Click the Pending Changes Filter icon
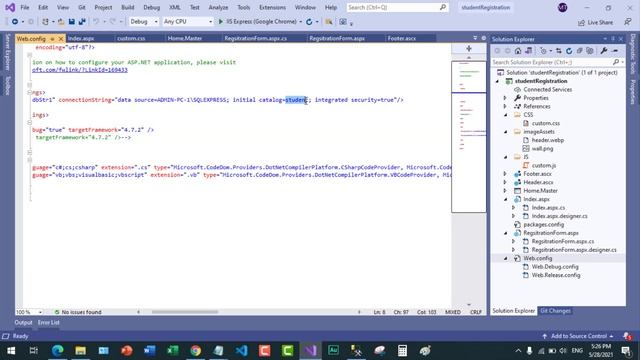Image resolution: width=640 pixels, height=360 pixels. [x=543, y=51]
